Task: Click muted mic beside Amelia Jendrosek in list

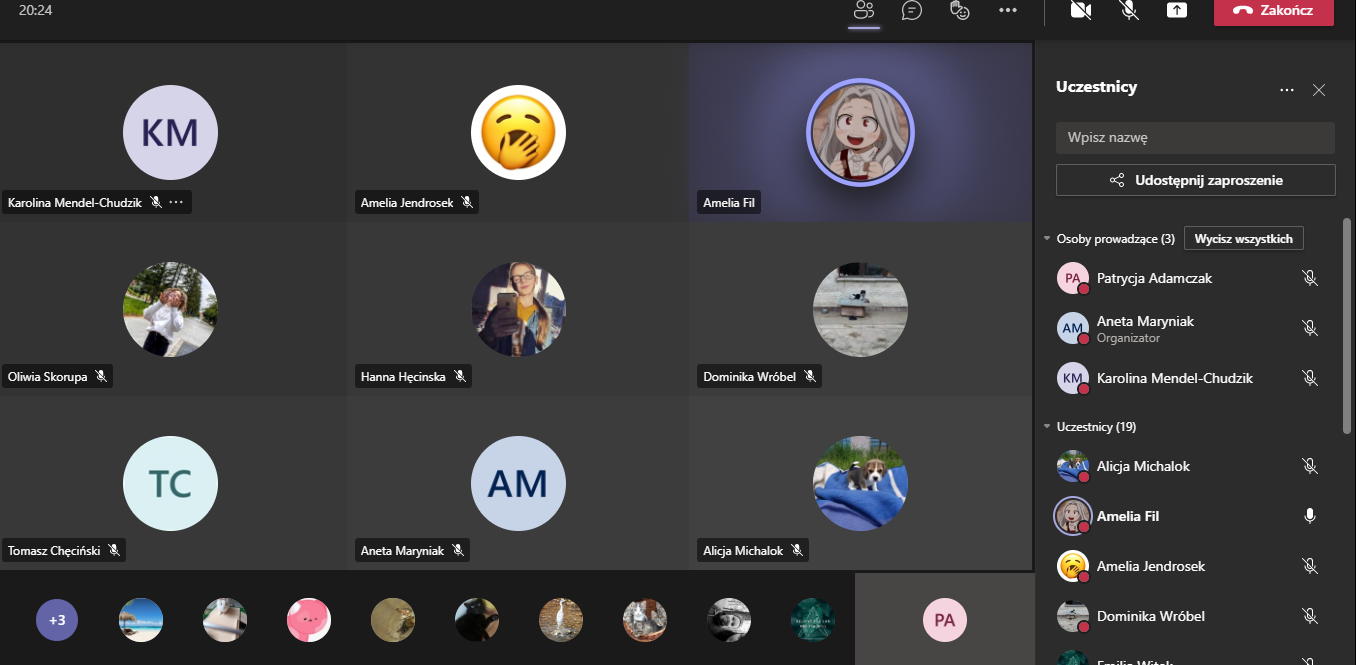Action: click(x=1309, y=566)
